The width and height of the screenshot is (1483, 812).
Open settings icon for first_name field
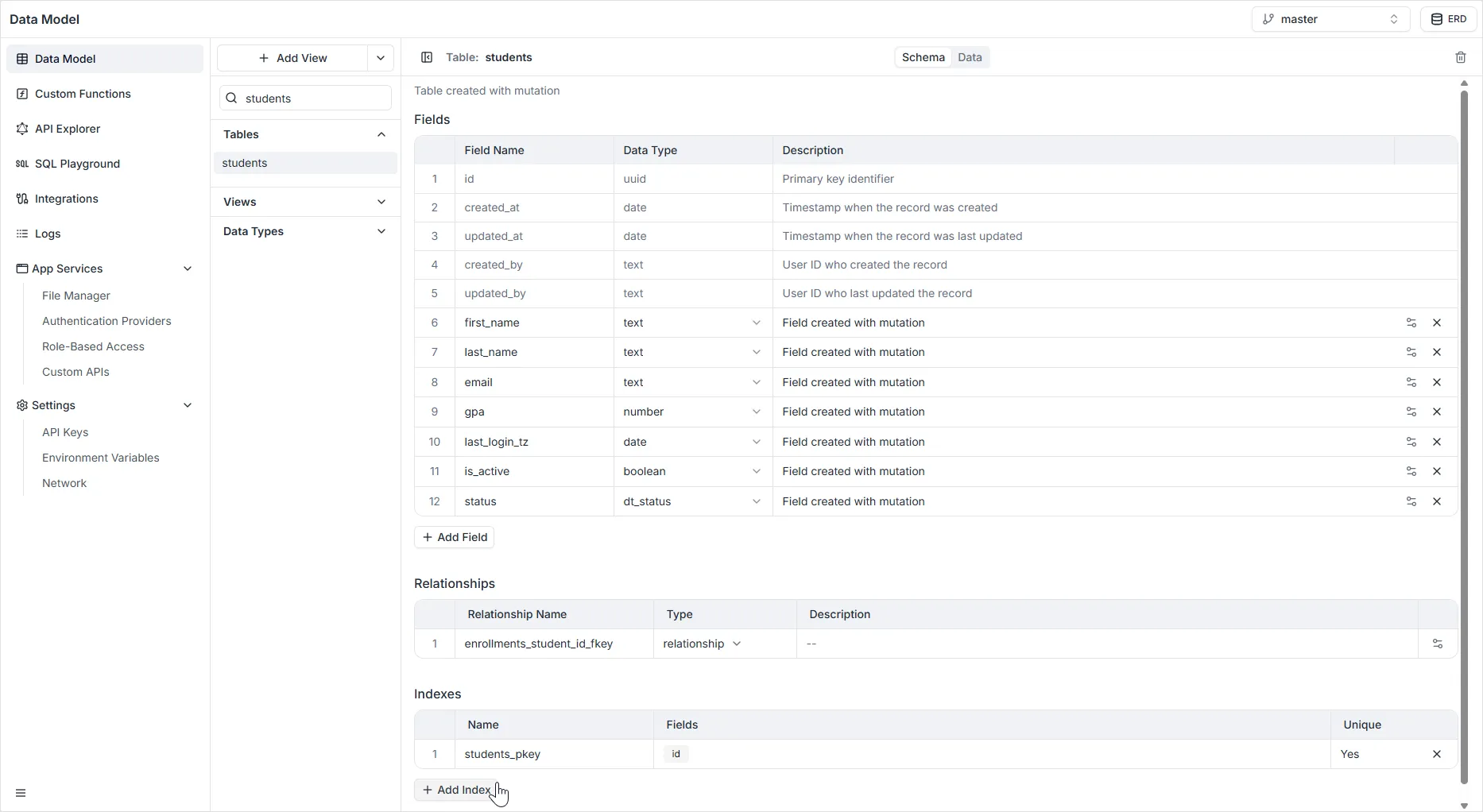1411,323
